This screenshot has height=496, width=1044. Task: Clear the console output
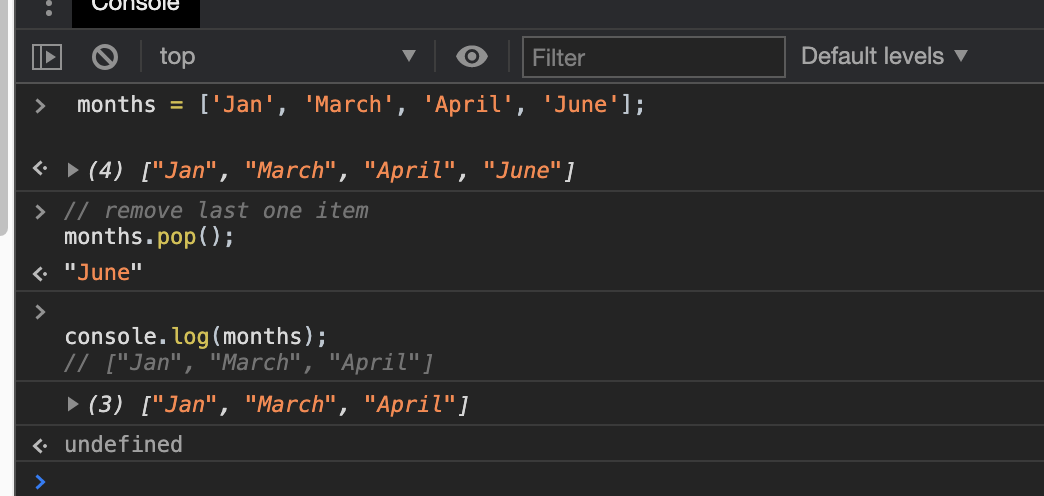[x=105, y=57]
